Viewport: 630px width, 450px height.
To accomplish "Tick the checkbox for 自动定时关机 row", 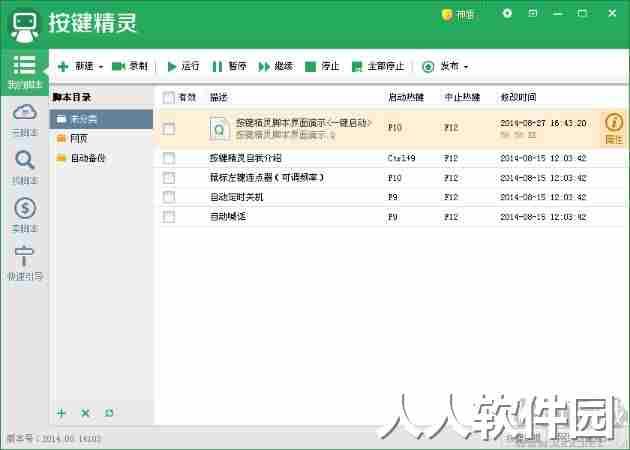I will pyautogui.click(x=169, y=197).
